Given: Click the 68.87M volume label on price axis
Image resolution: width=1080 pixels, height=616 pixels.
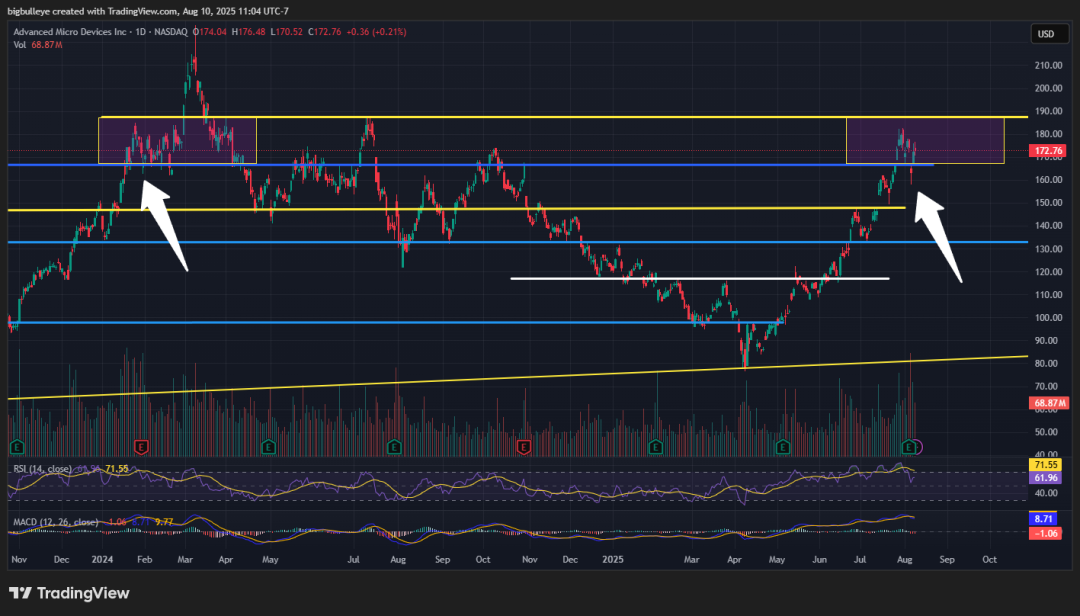Looking at the screenshot, I should tap(1048, 403).
